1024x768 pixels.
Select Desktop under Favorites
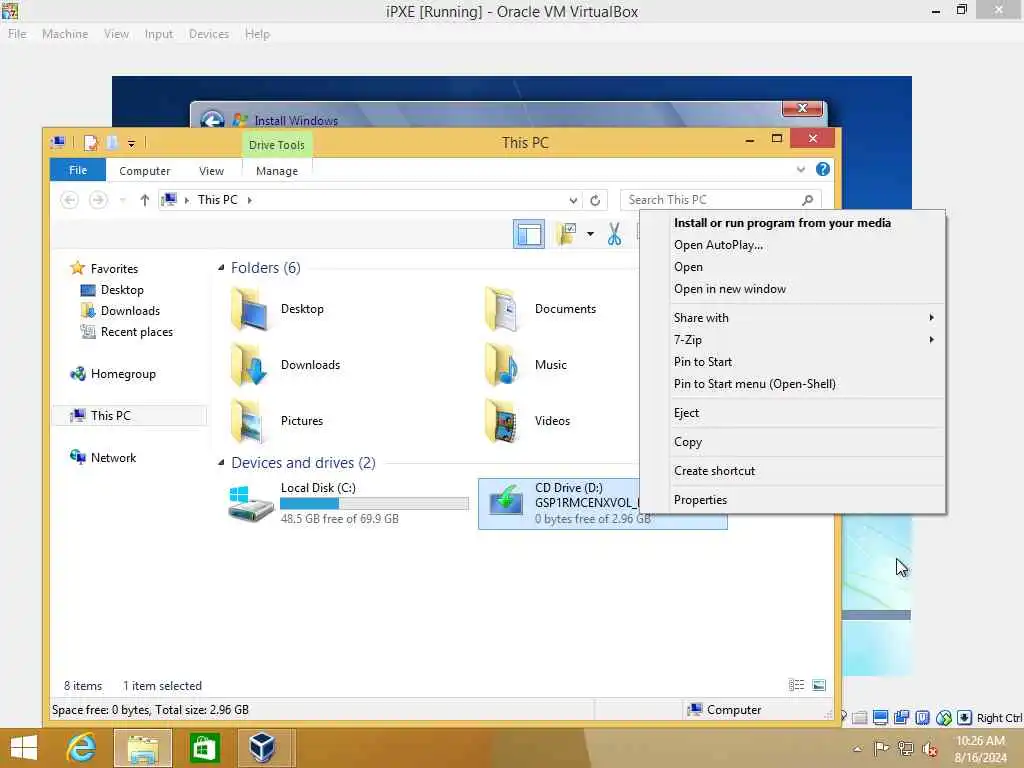click(x=121, y=290)
